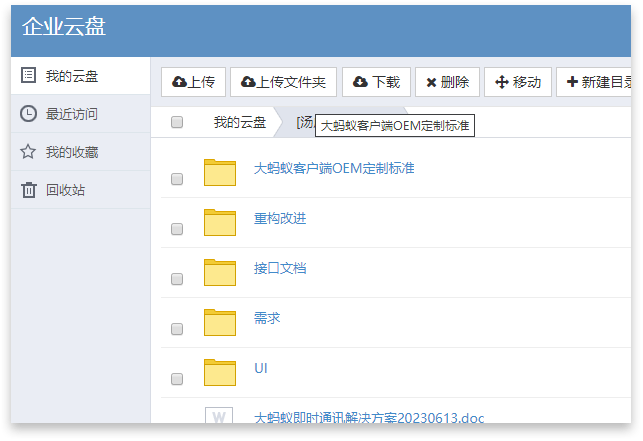
Task: Navigate to 我的云盘 in the breadcrumb
Action: tap(240, 122)
